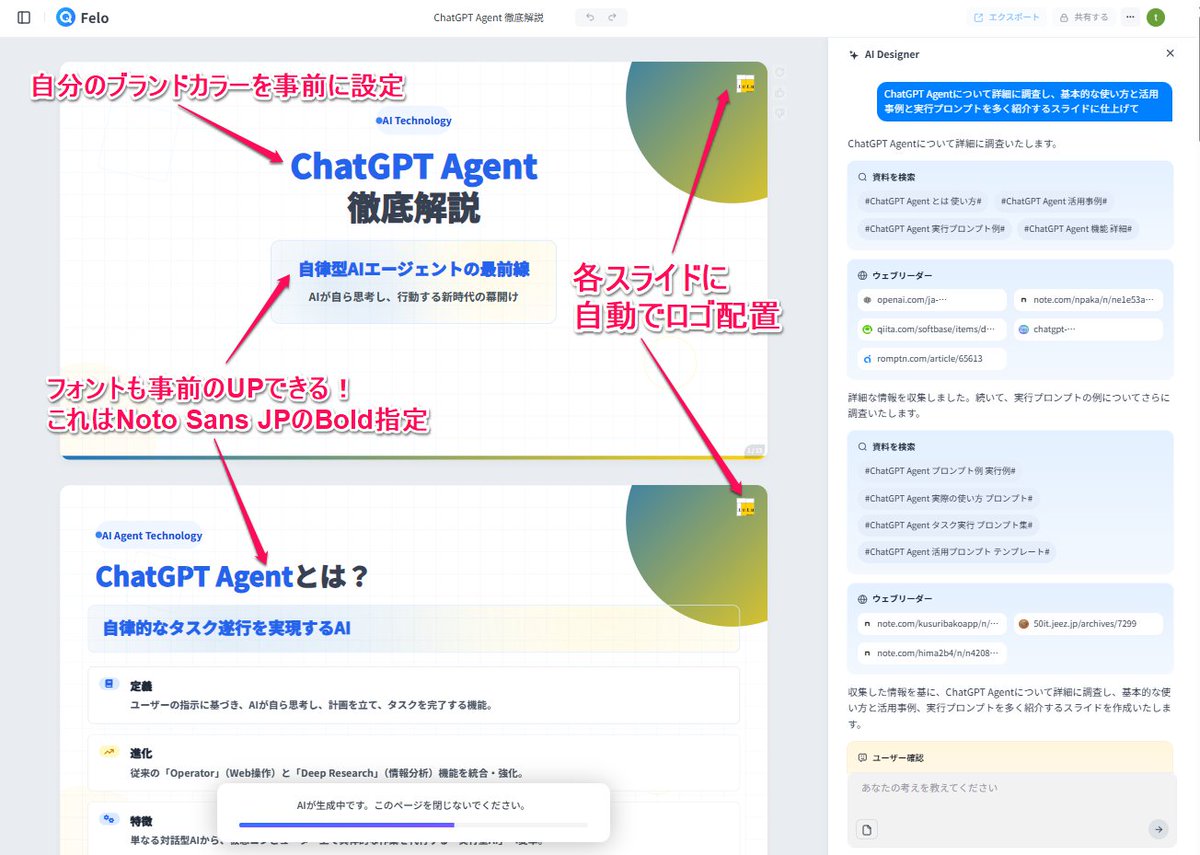Select the AI Technology tag on title slide
The height and width of the screenshot is (855, 1200).
pyautogui.click(x=413, y=121)
